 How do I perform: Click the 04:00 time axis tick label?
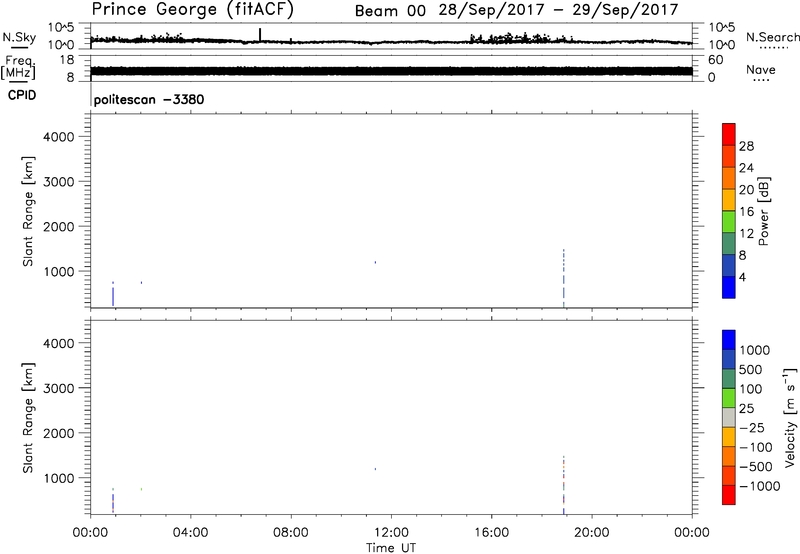(190, 533)
